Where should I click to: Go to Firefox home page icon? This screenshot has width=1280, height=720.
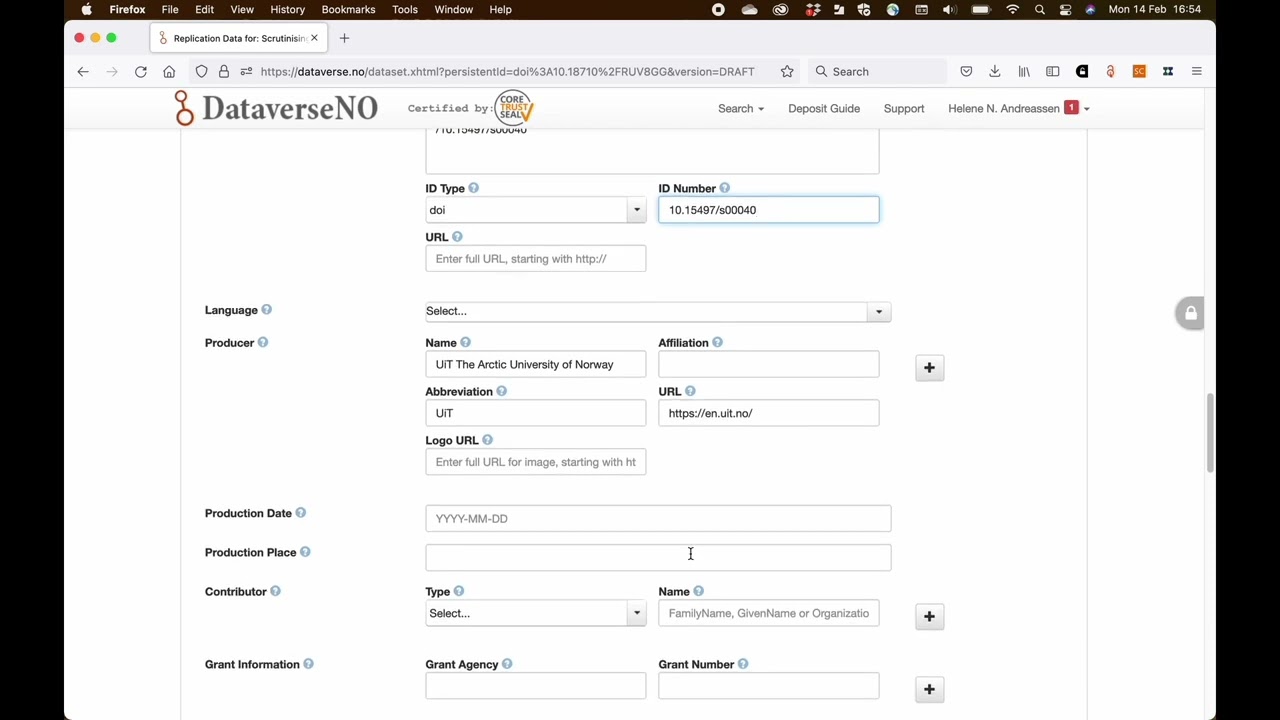coord(169,71)
